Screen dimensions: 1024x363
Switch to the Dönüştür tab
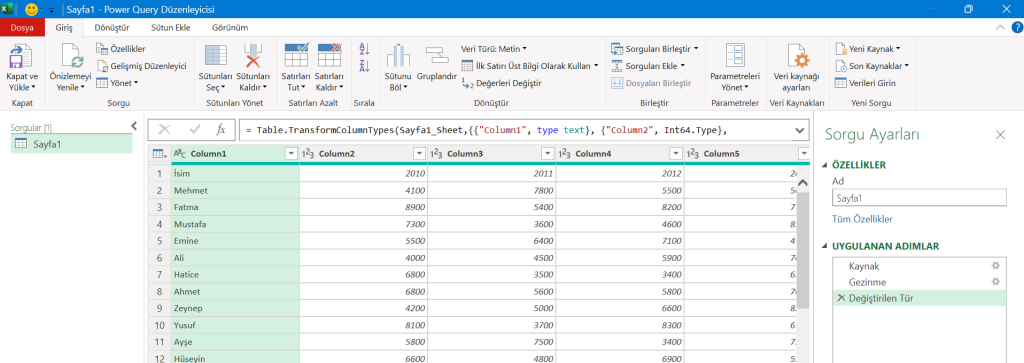(x=112, y=27)
